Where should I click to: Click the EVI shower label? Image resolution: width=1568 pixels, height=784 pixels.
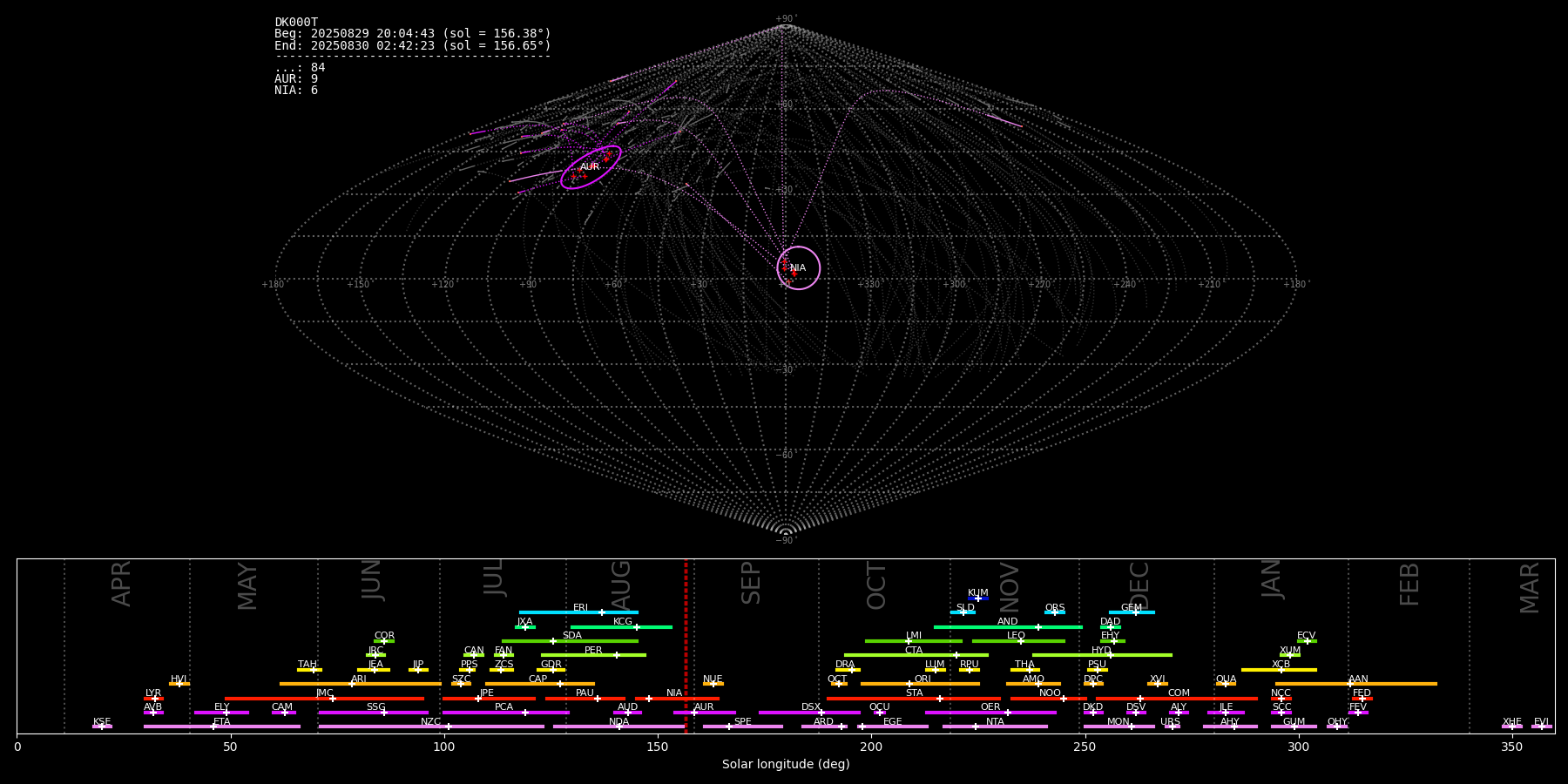(1541, 722)
